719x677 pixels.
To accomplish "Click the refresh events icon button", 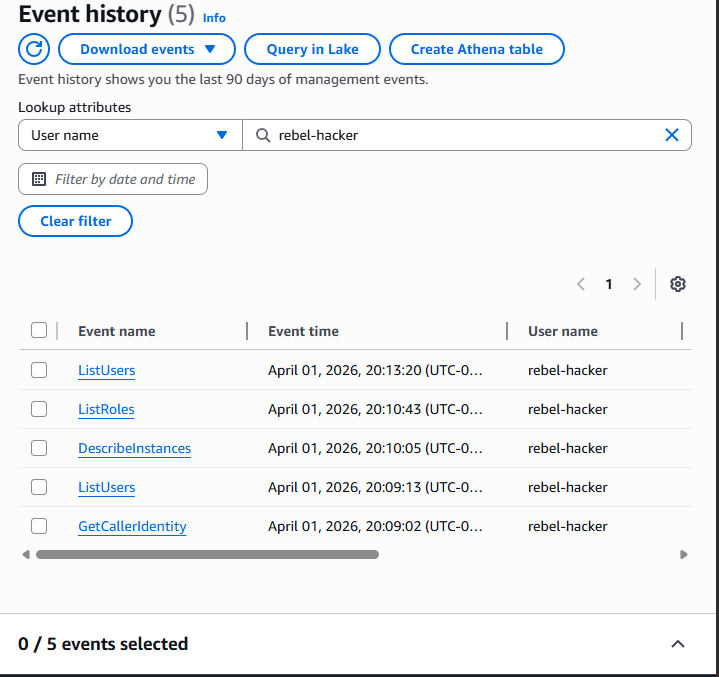I will 34,49.
